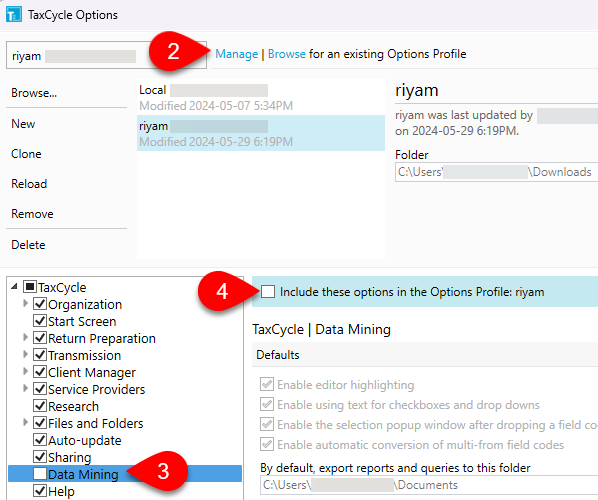The width and height of the screenshot is (598, 500).
Task: Uncheck the Files and Folders checkbox
Action: 40,423
